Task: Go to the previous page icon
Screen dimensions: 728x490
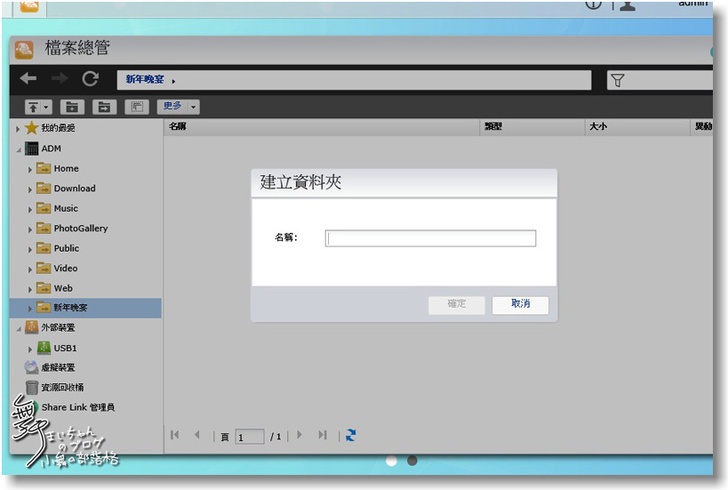Action: pos(197,435)
